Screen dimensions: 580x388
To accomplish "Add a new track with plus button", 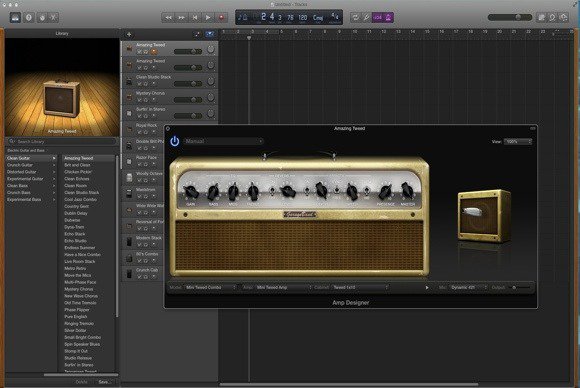I will (x=129, y=34).
